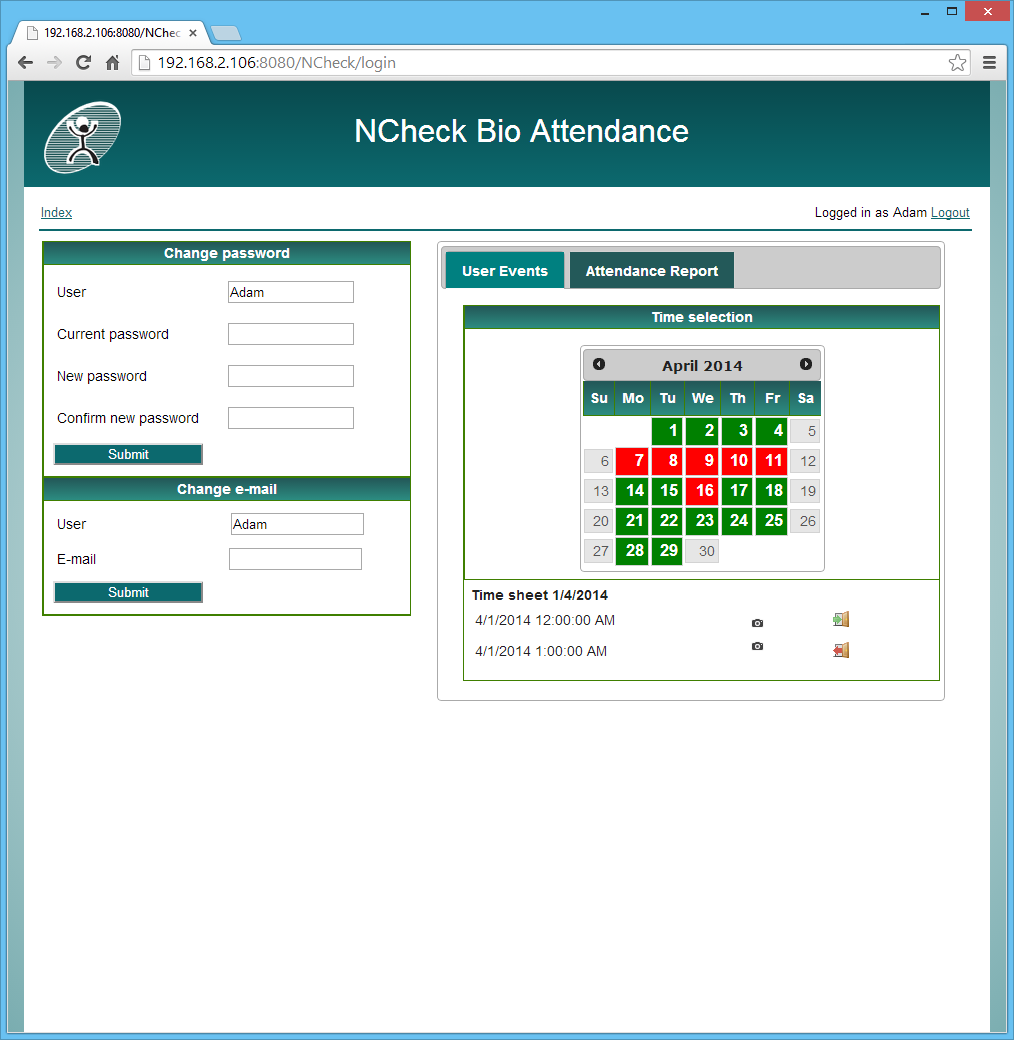The height and width of the screenshot is (1040, 1014).
Task: Click inside the E-mail input field
Action: click(295, 559)
